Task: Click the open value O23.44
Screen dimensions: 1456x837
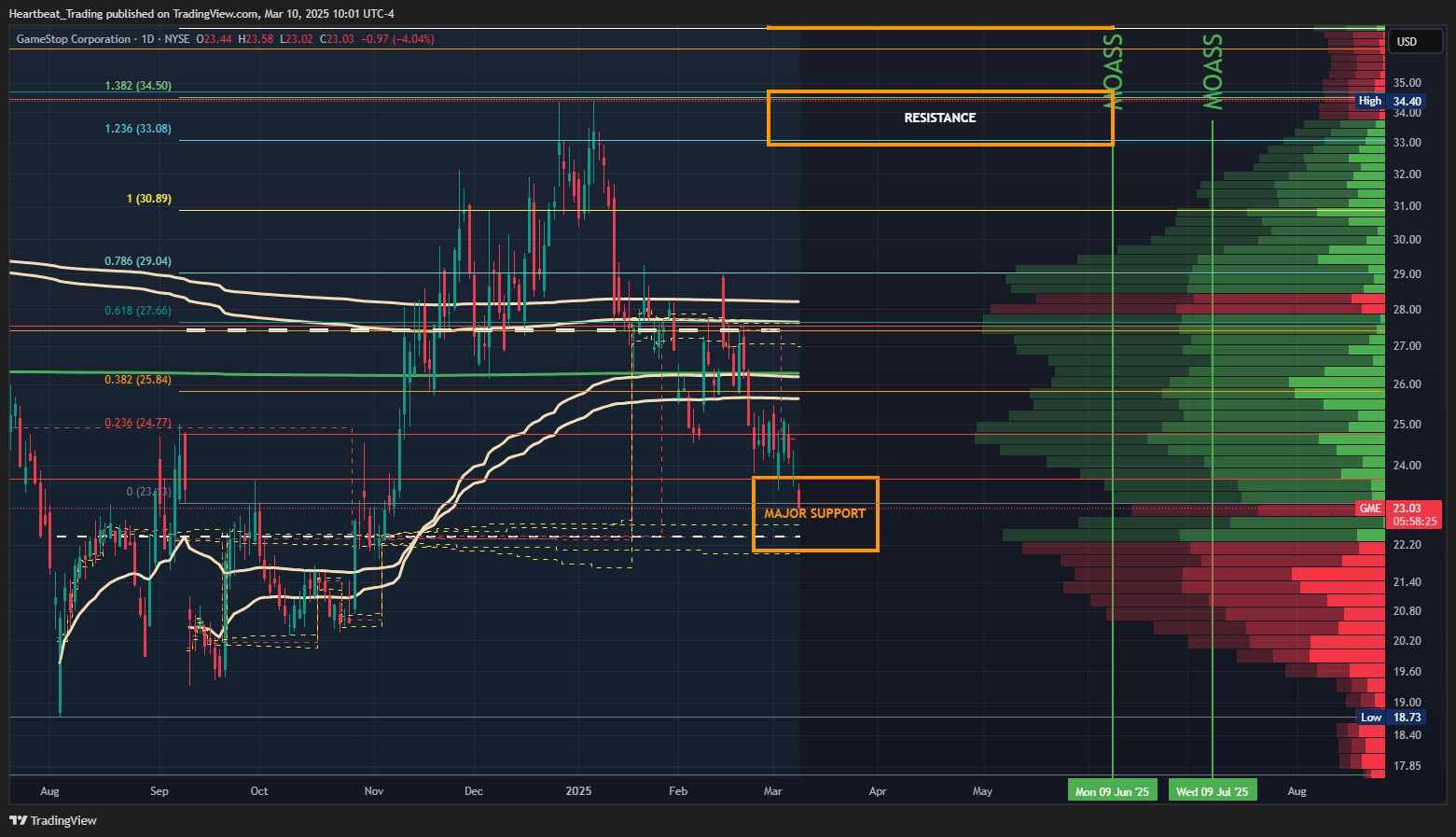Action: [213, 39]
